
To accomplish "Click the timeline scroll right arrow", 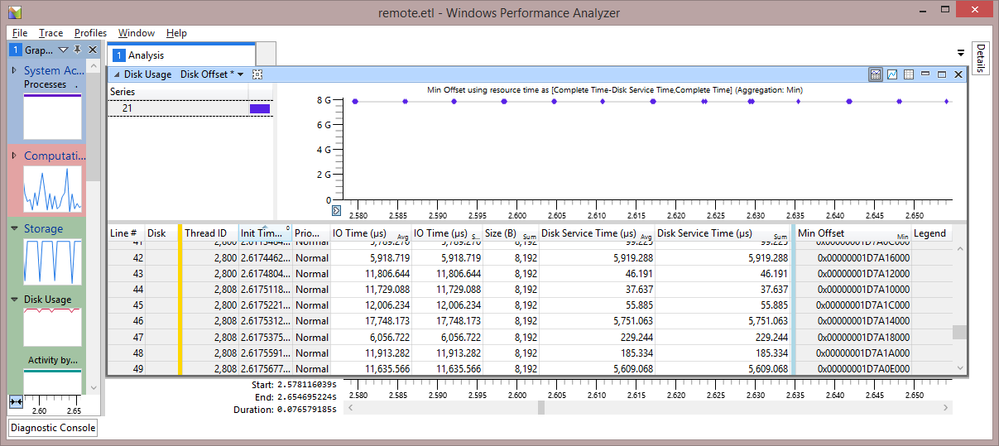I will pos(946,407).
